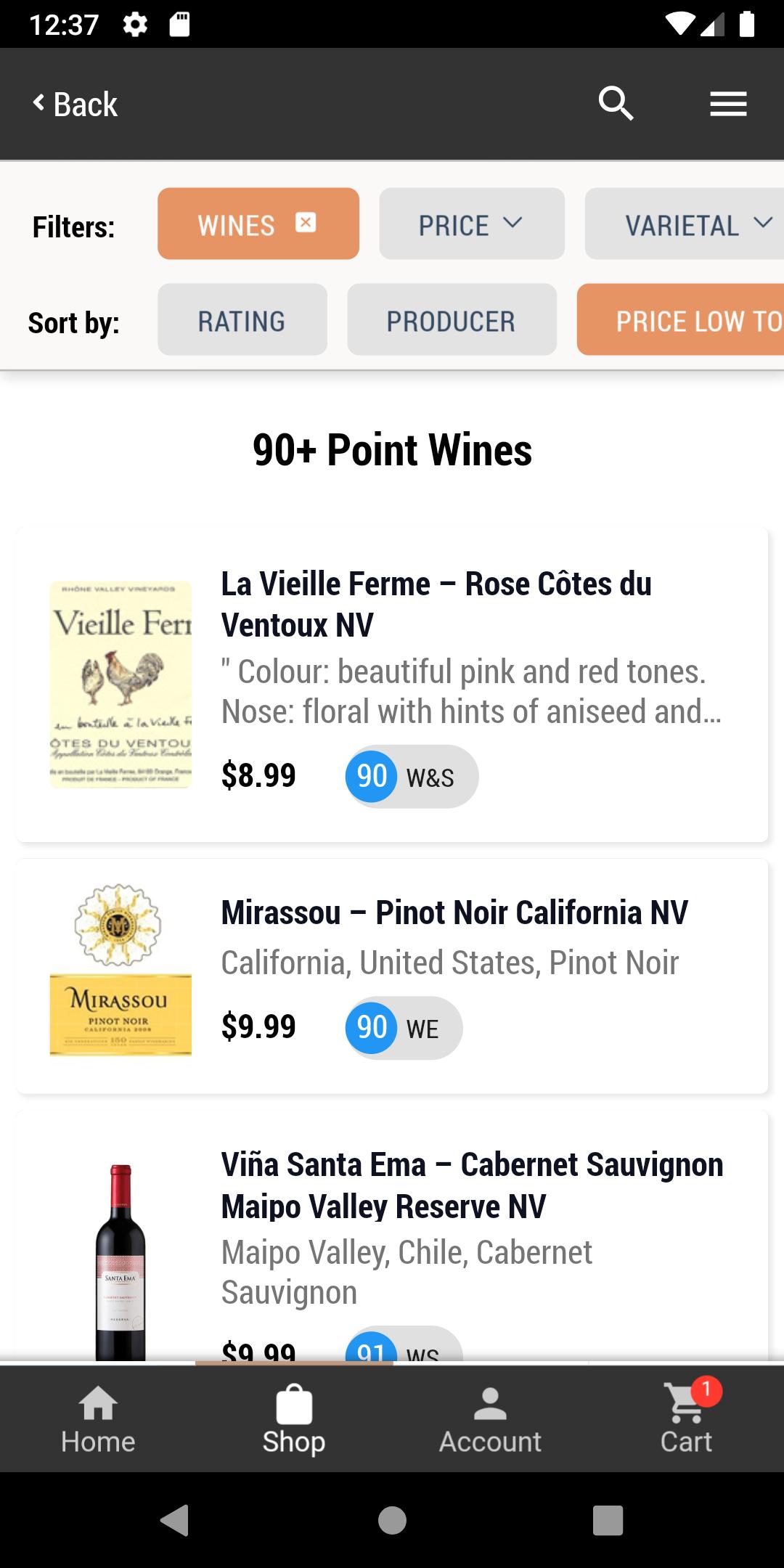Expand the VARIETAL filter dropdown
Image resolution: width=784 pixels, height=1568 pixels.
click(x=685, y=224)
